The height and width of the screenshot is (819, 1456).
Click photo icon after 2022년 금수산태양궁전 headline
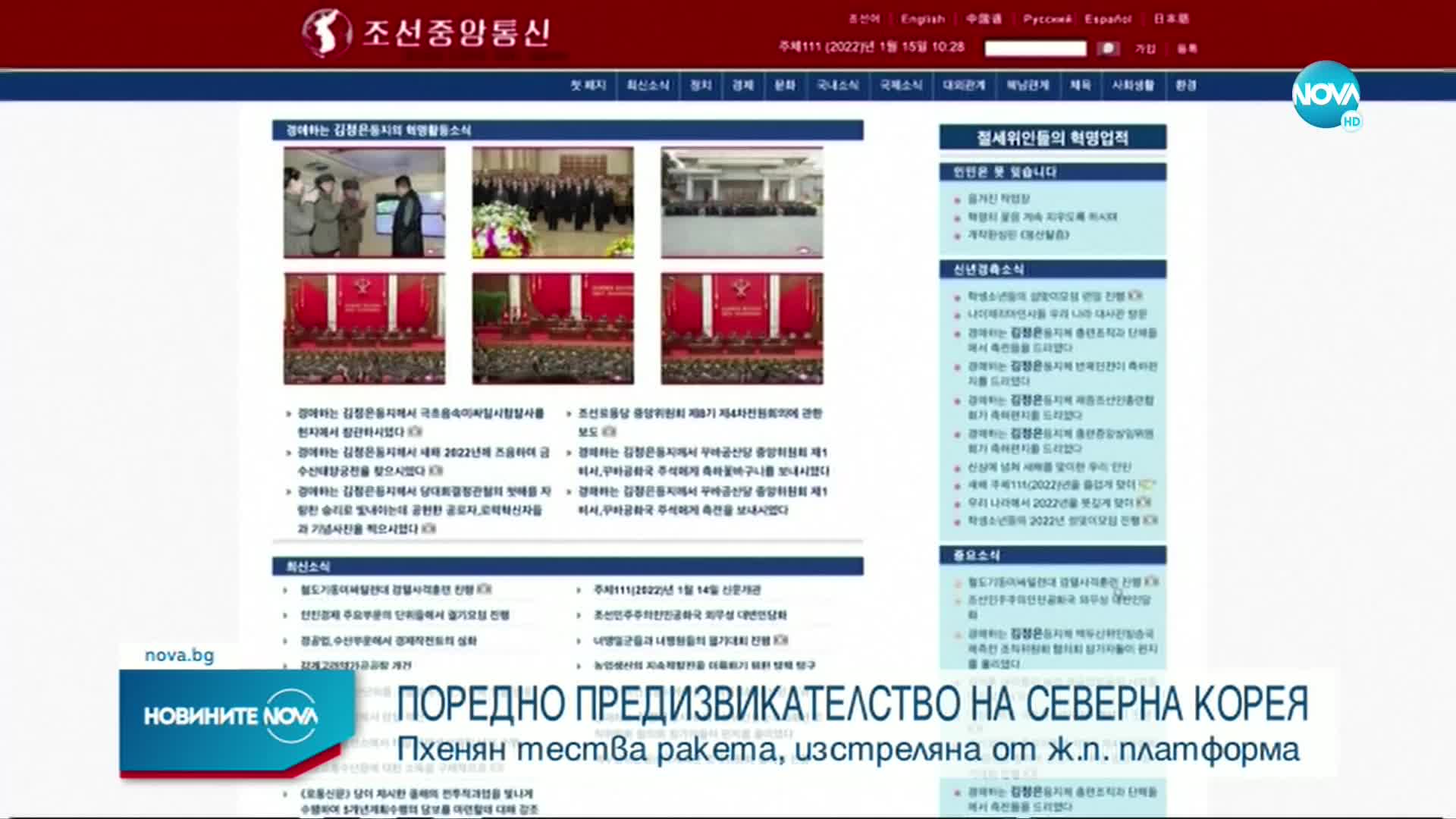[435, 471]
